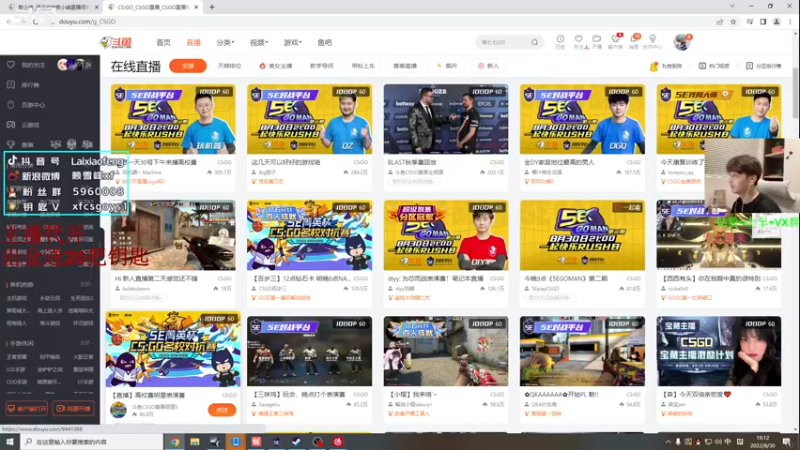Open the 【小探】我来咯~ stream title

tap(413, 394)
